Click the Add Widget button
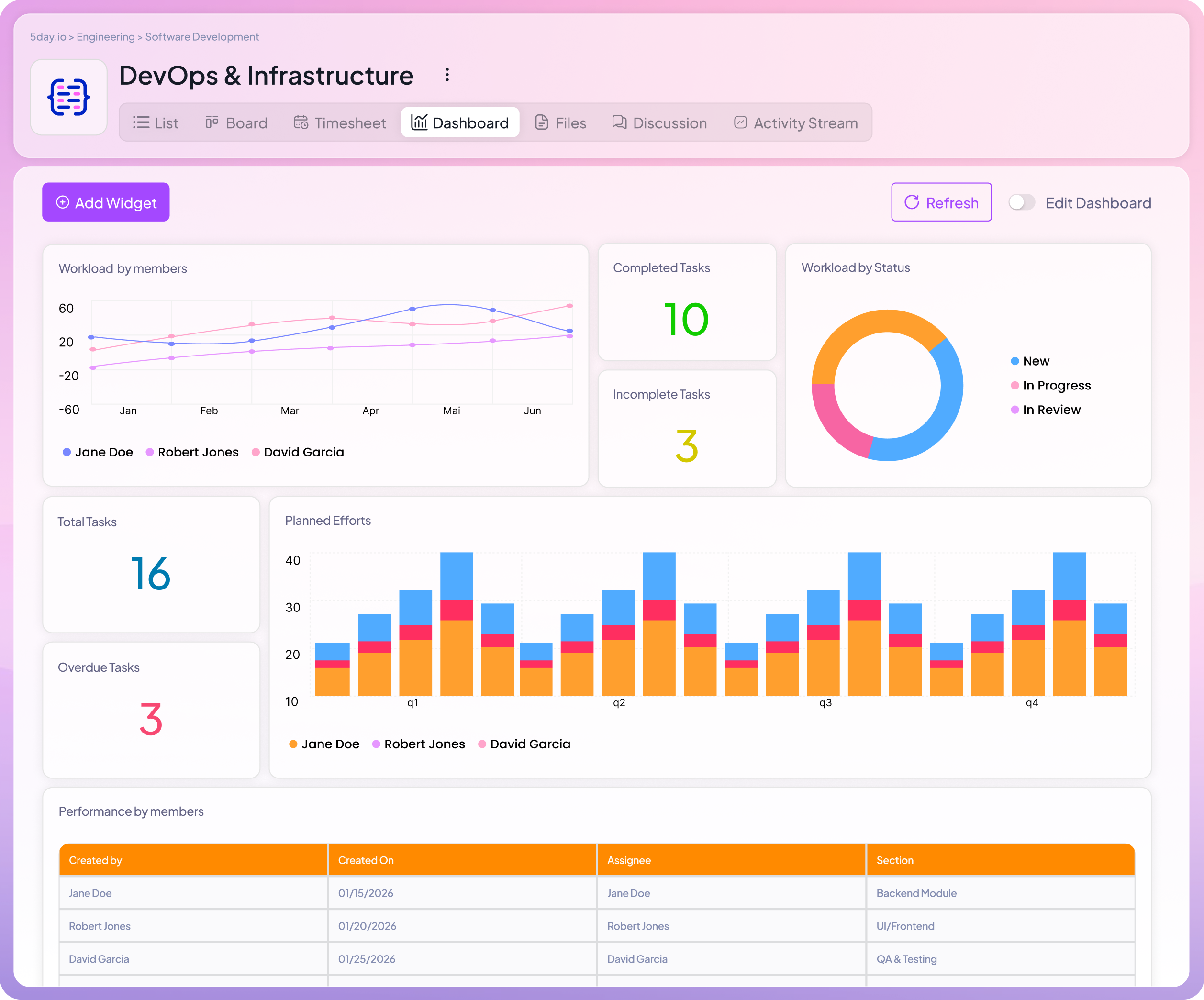1204x1000 pixels. point(105,202)
